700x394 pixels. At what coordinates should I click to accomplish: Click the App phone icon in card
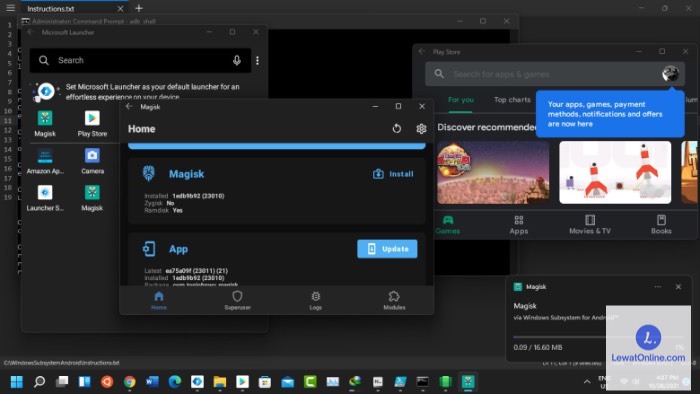[x=149, y=249]
